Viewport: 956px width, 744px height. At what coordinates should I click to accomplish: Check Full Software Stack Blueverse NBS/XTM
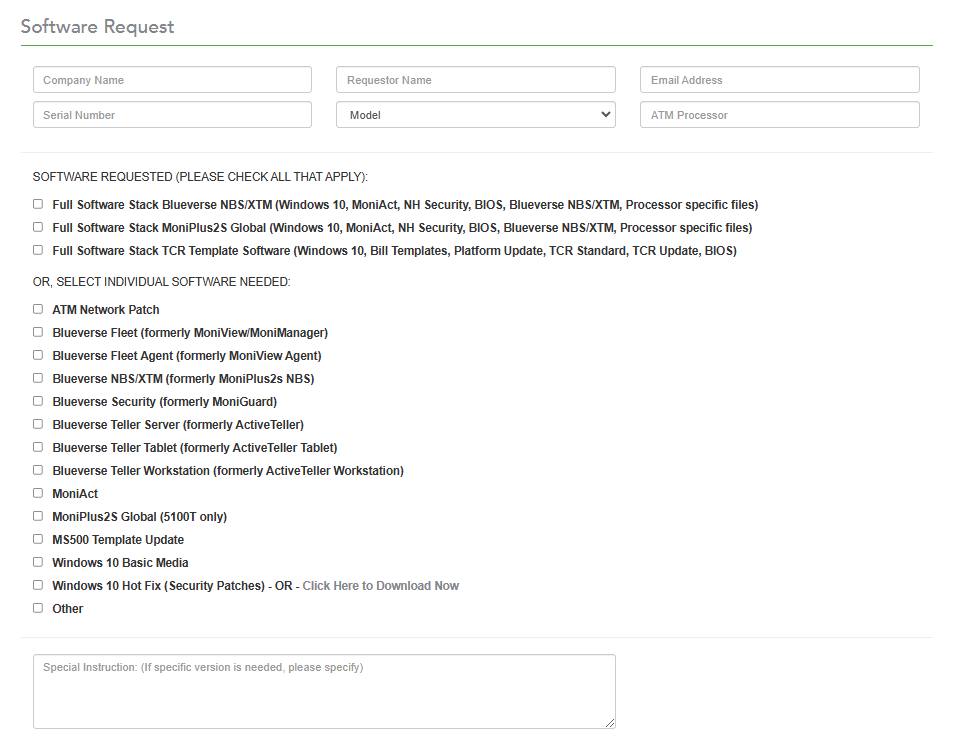tap(38, 204)
